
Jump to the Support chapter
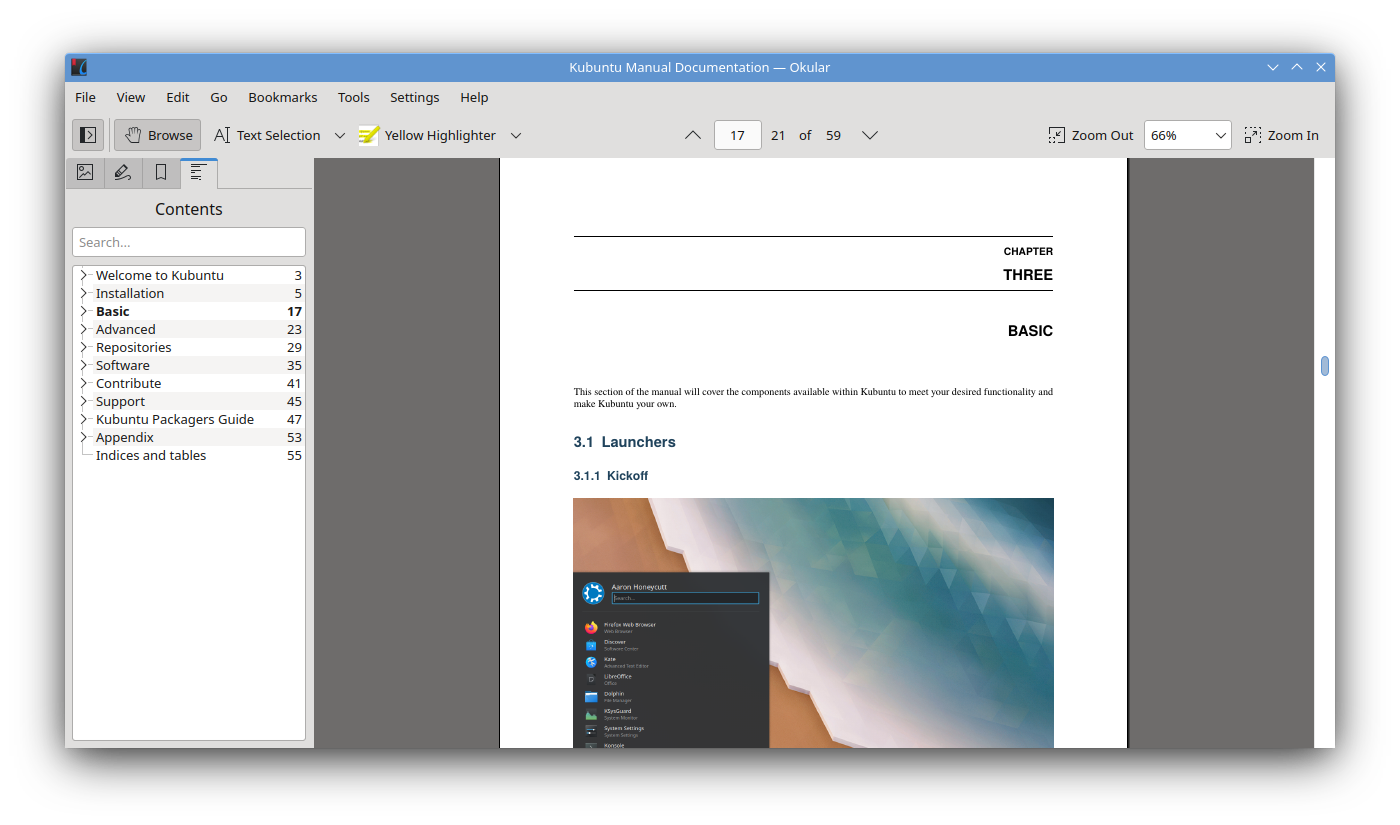tap(120, 401)
